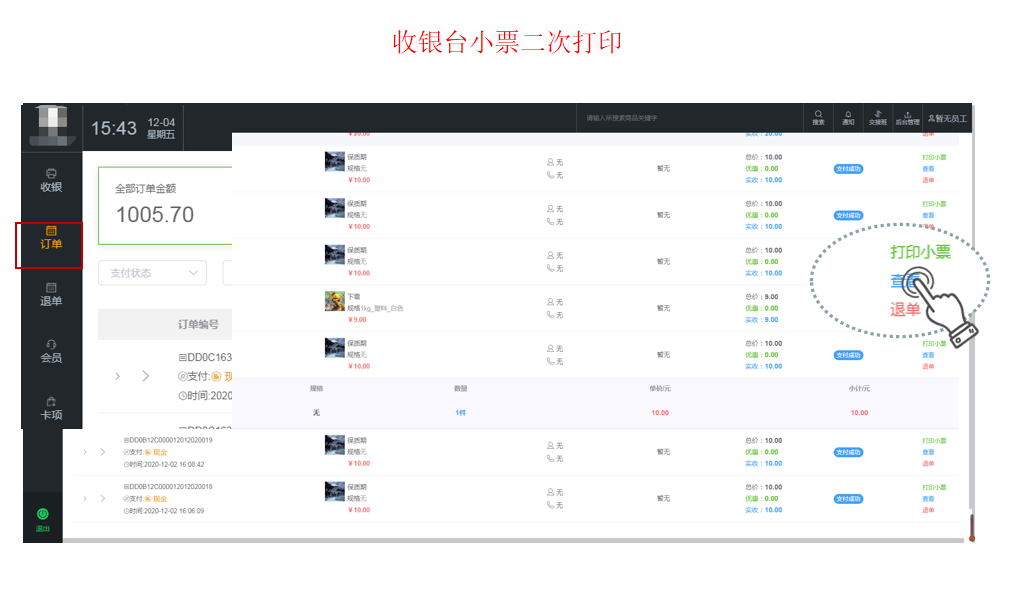Click total order amount 1005.70

(x=154, y=215)
